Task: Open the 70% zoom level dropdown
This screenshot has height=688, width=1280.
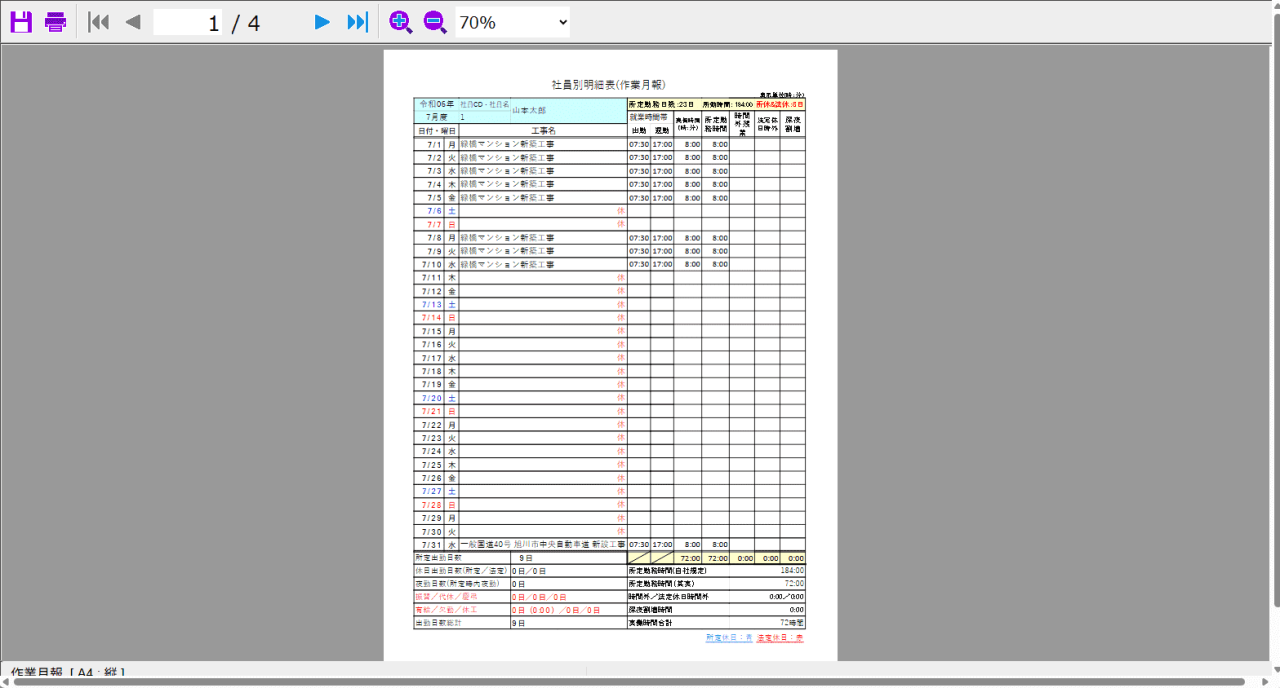Action: coord(513,22)
